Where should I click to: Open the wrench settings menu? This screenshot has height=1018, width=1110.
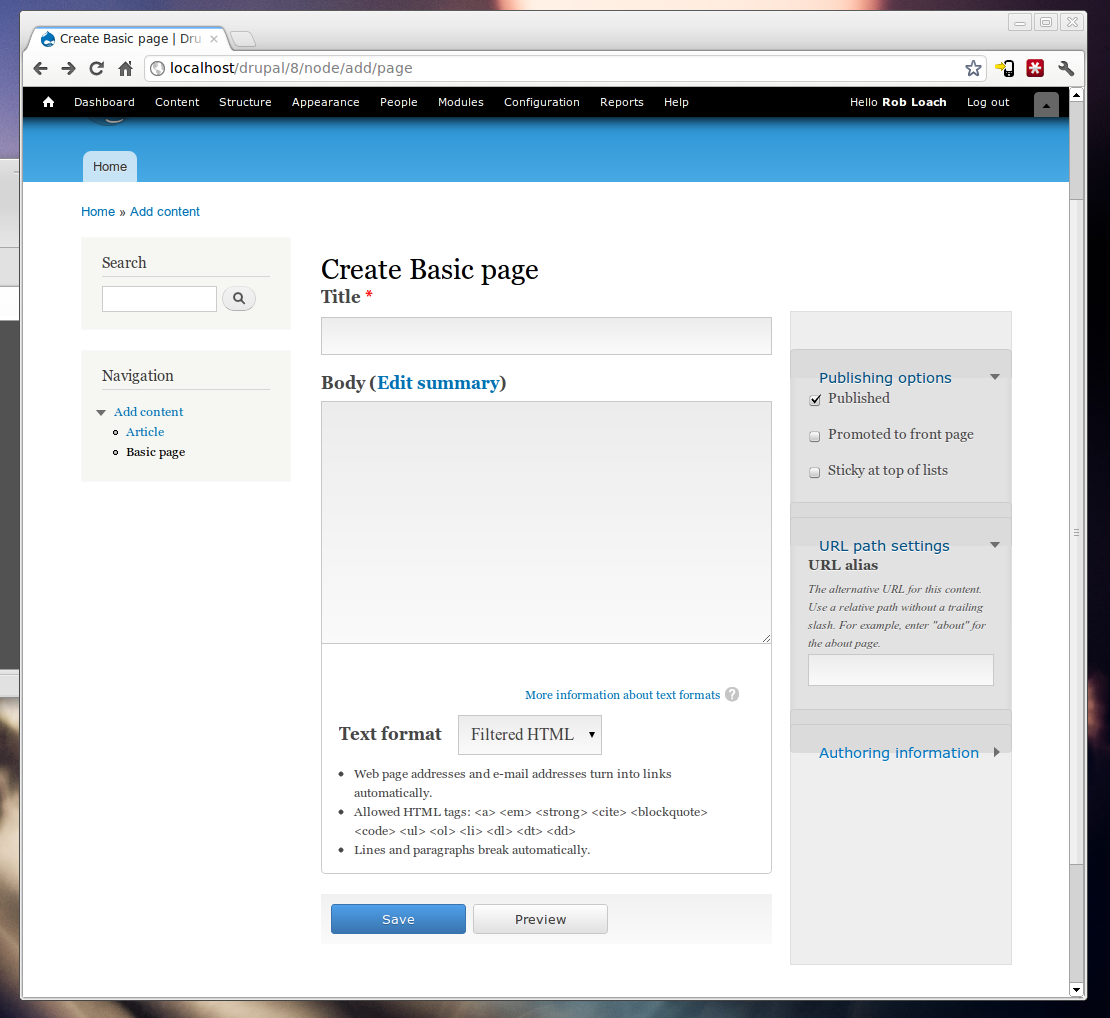click(1066, 68)
